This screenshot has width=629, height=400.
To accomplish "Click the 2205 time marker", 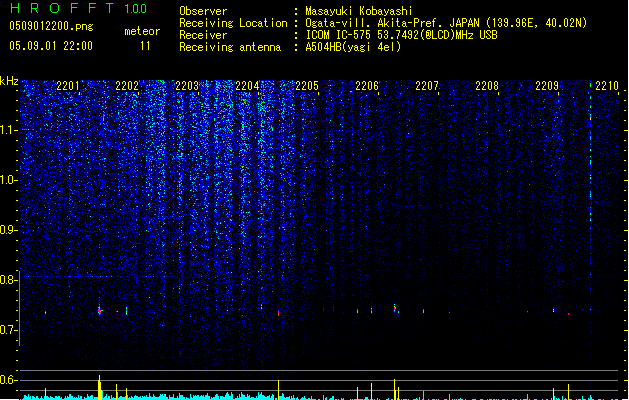I will 307,86.
